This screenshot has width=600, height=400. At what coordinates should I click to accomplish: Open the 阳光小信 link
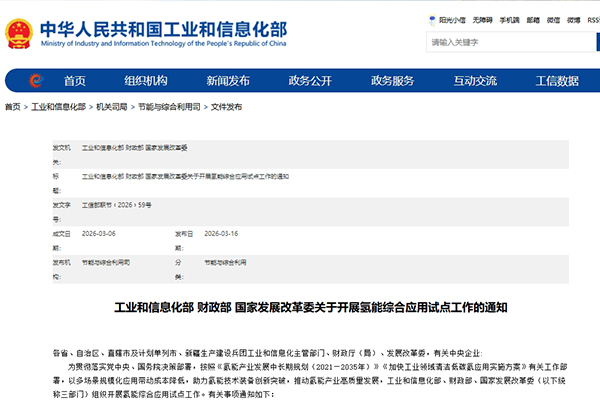pyautogui.click(x=452, y=20)
